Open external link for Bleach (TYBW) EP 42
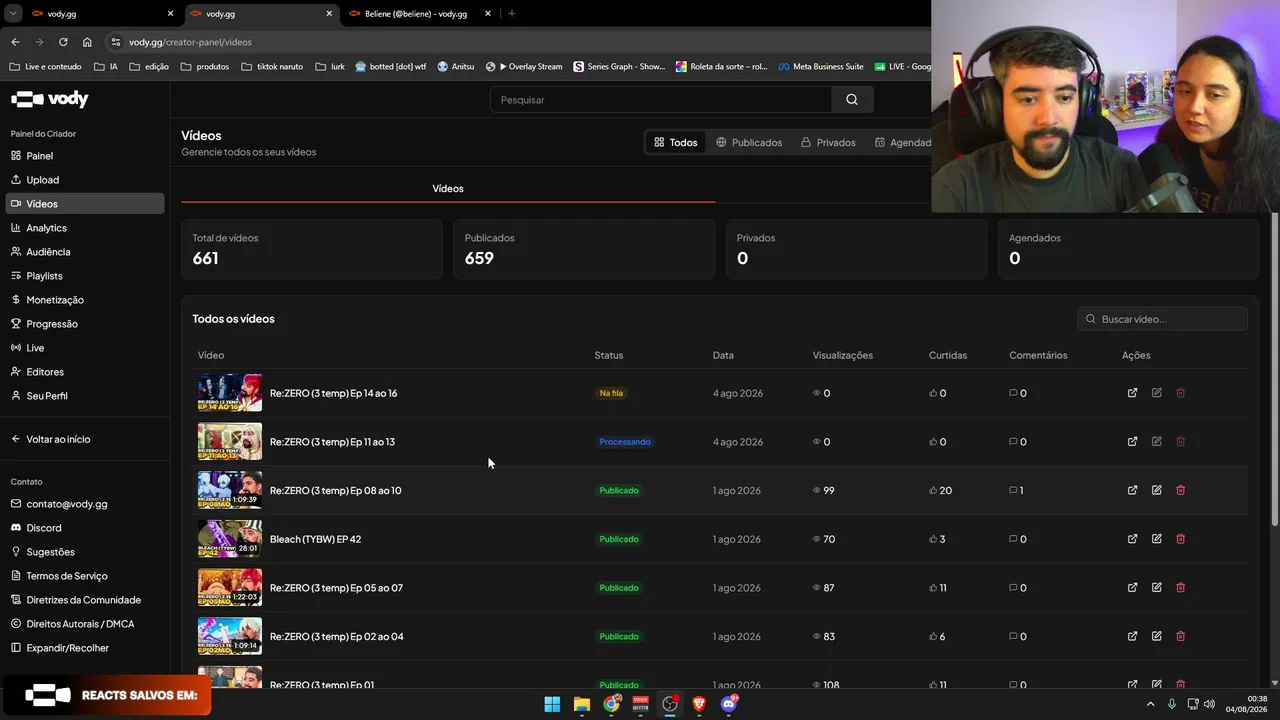This screenshot has height=720, width=1280. (1132, 539)
